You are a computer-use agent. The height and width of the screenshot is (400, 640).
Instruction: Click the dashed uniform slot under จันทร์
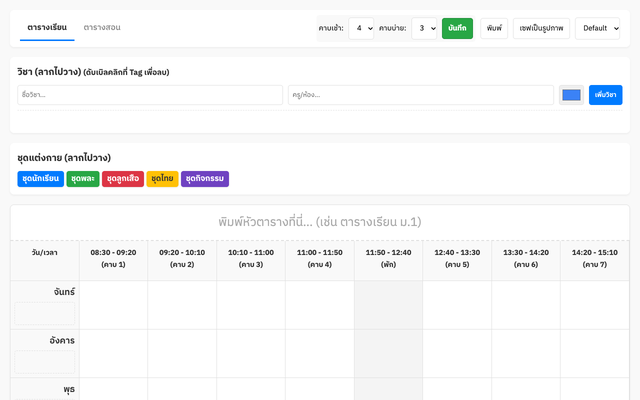[x=44, y=313]
